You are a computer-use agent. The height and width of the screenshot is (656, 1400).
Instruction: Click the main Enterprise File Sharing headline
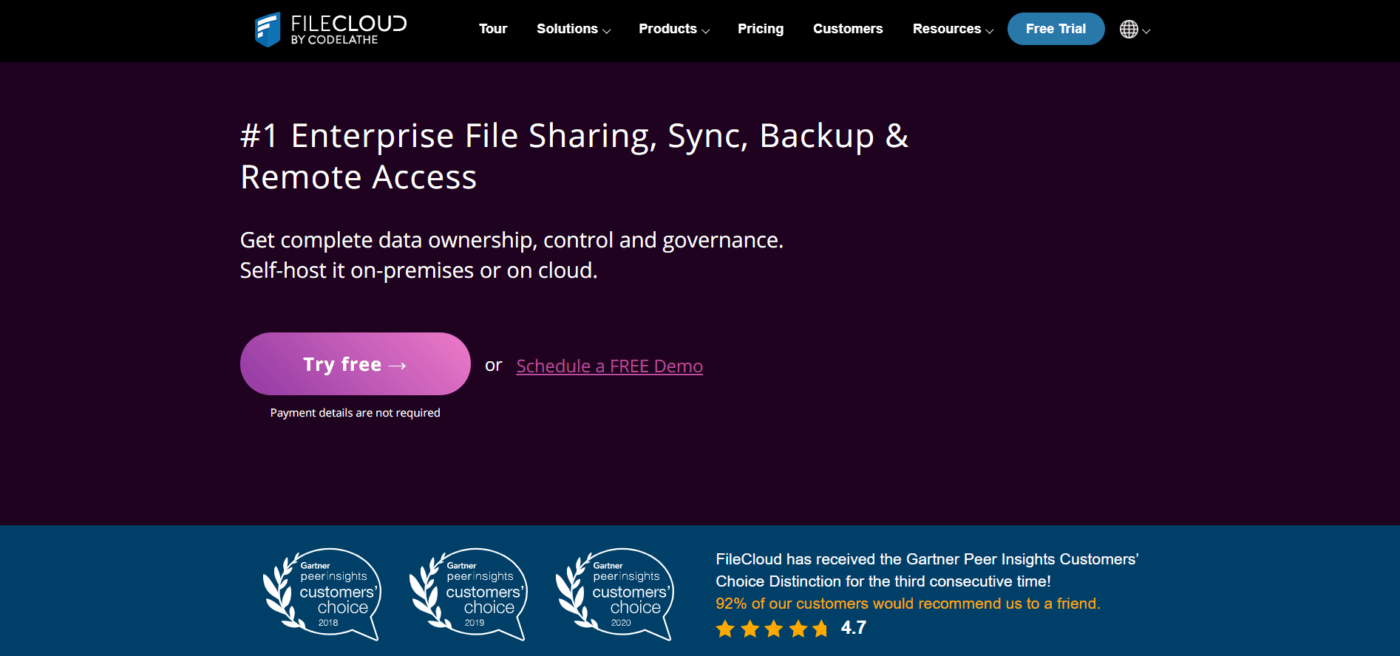pos(574,156)
